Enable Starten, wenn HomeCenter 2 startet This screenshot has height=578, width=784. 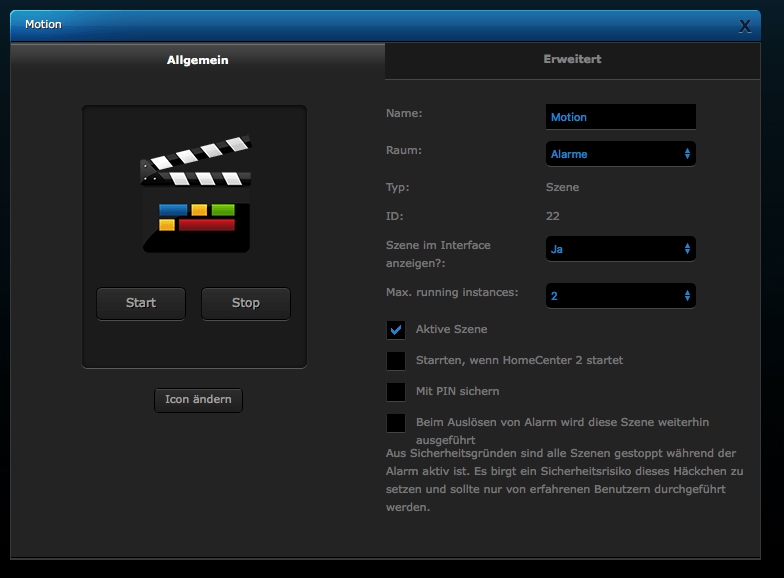point(396,360)
